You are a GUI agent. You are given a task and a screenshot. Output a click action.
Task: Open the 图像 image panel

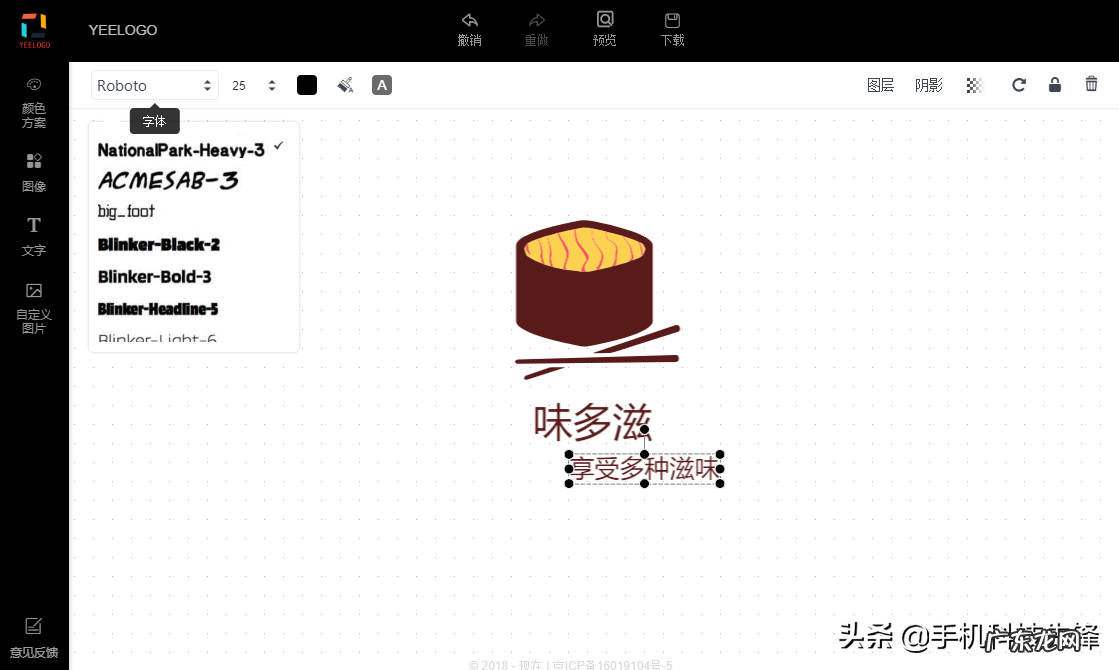(x=34, y=172)
